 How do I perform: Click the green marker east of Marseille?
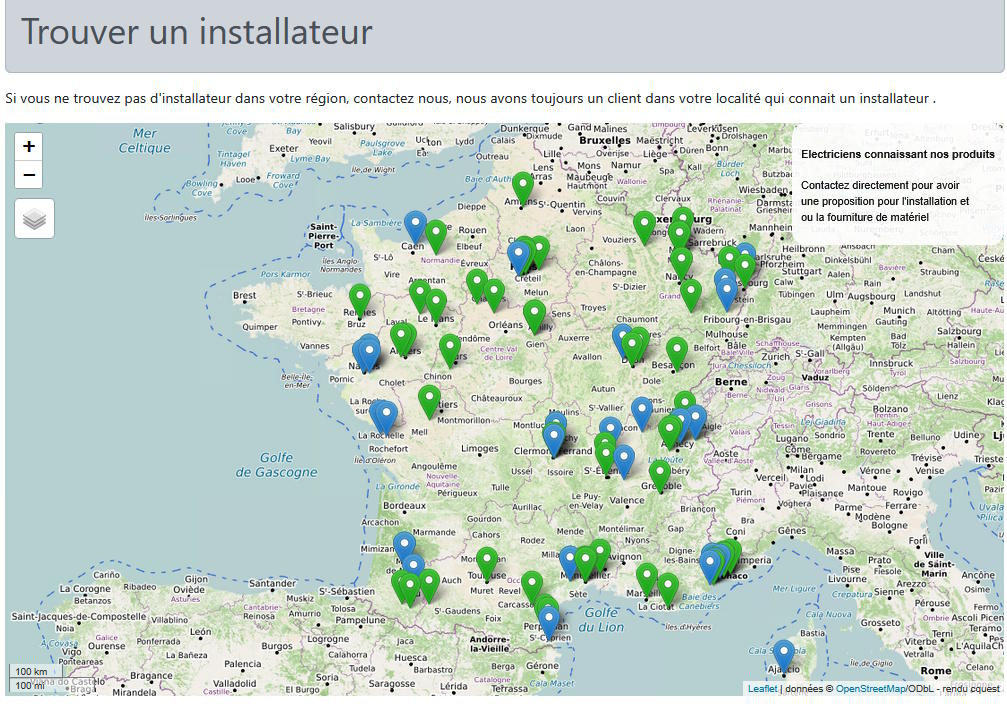point(668,590)
